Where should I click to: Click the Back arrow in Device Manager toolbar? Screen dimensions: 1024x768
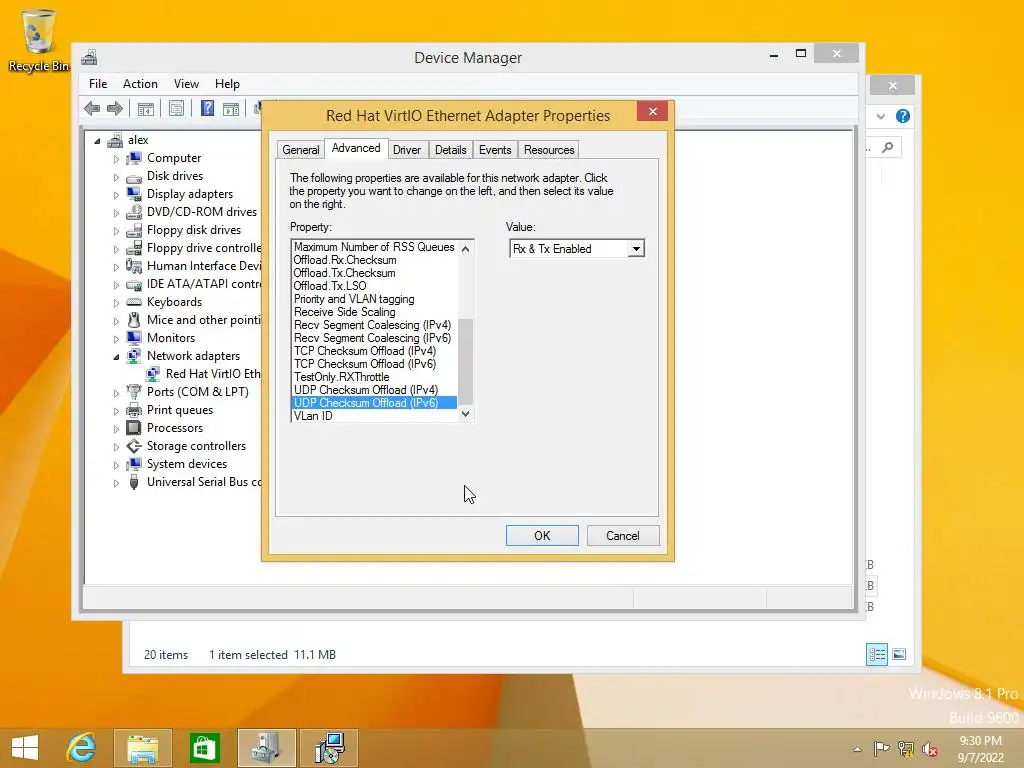92,108
